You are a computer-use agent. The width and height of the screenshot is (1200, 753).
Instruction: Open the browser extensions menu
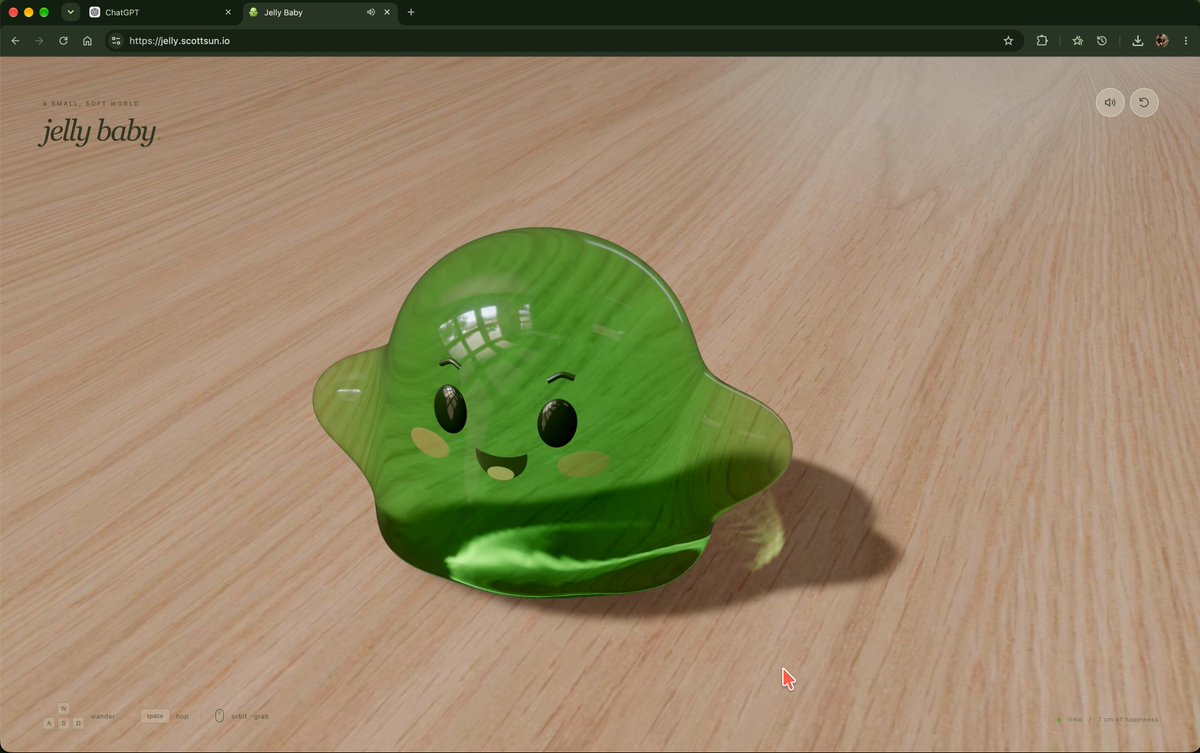tap(1042, 41)
